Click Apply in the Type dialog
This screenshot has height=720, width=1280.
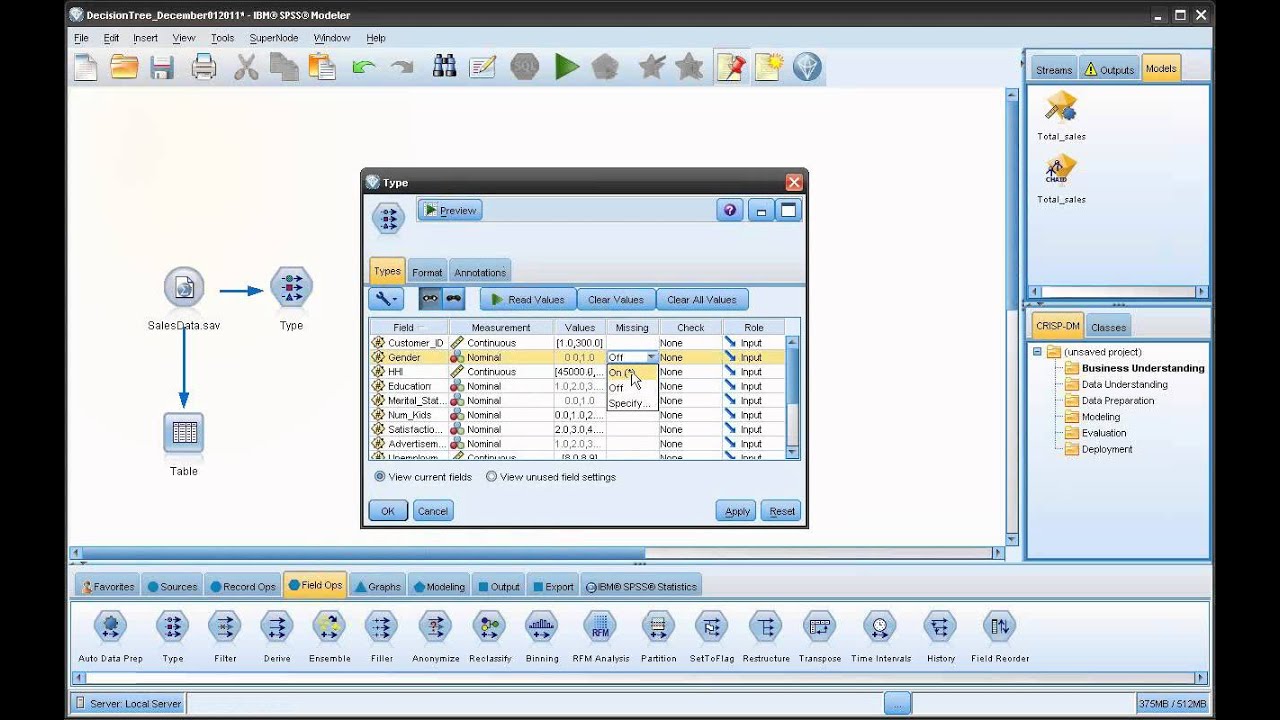737,511
